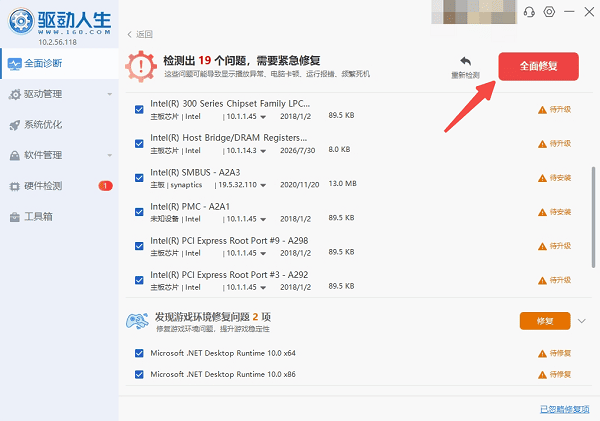Click warning icon on .NET Runtime x86 row
The width and height of the screenshot is (600, 421).
tap(542, 375)
